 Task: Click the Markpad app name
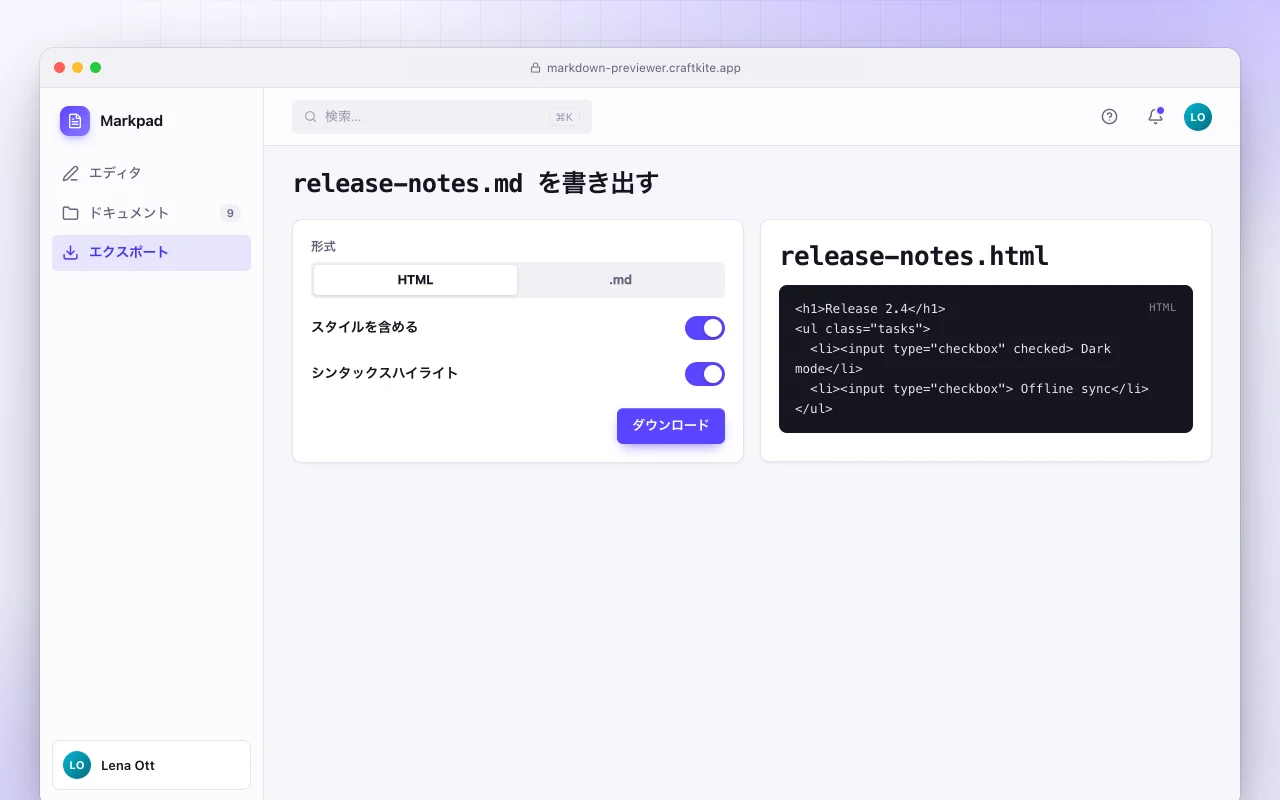[131, 121]
